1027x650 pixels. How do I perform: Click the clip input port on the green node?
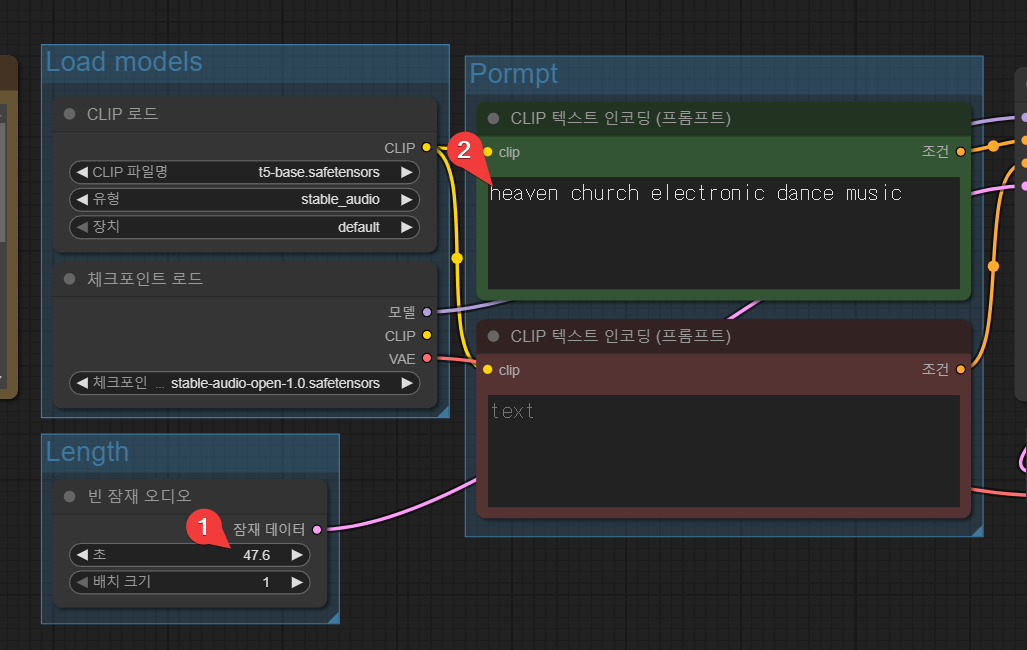click(x=487, y=152)
